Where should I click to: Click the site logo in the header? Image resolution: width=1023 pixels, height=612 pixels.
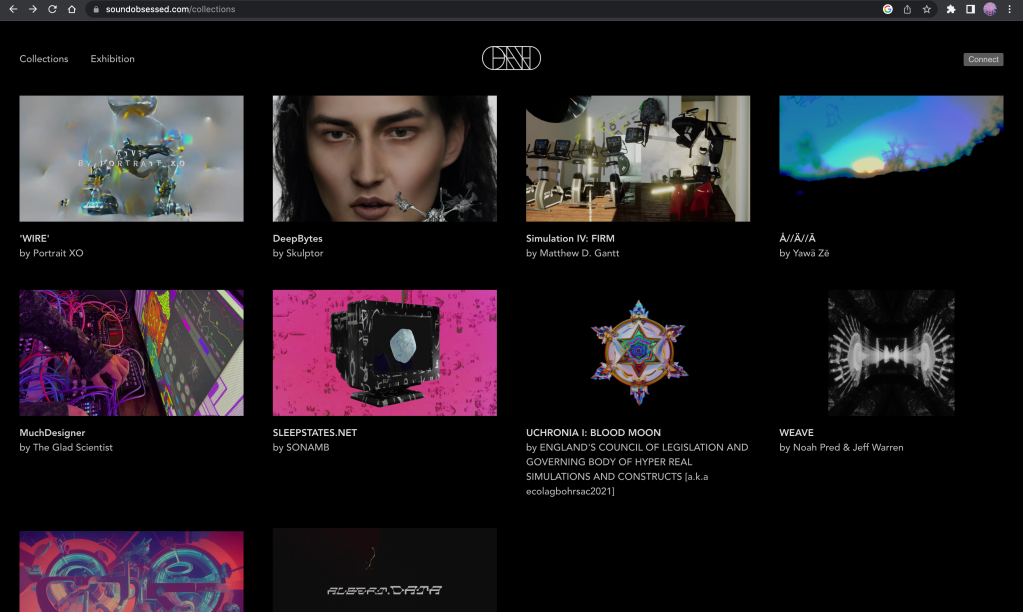tap(511, 59)
